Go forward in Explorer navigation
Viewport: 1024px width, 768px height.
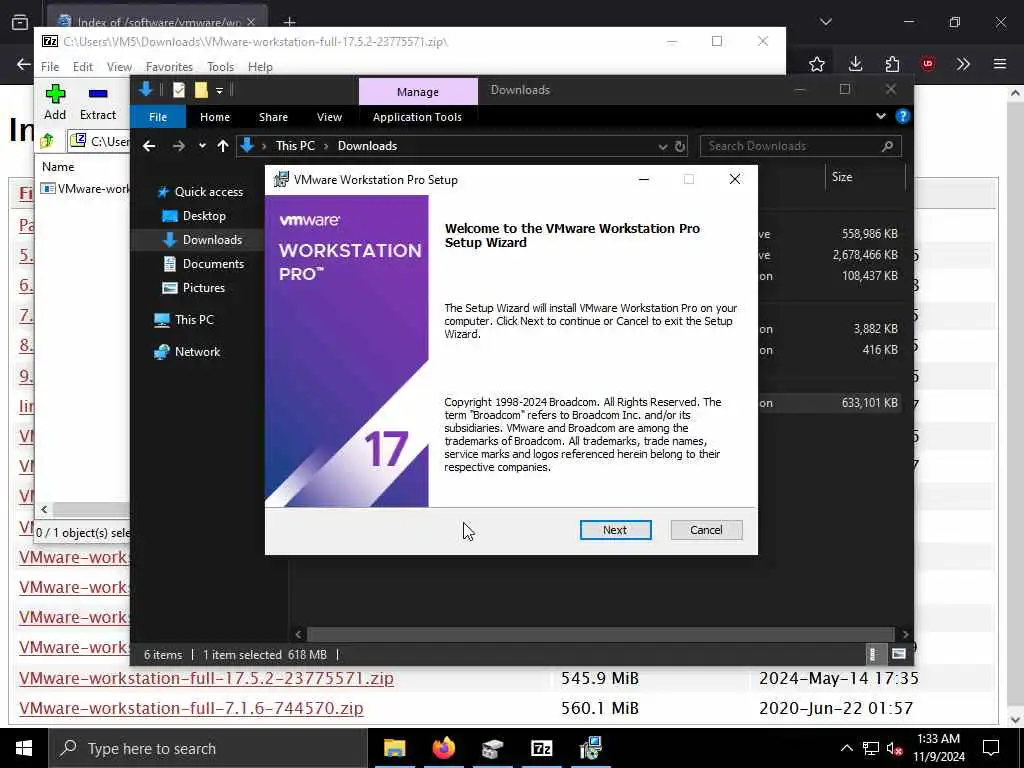178,146
